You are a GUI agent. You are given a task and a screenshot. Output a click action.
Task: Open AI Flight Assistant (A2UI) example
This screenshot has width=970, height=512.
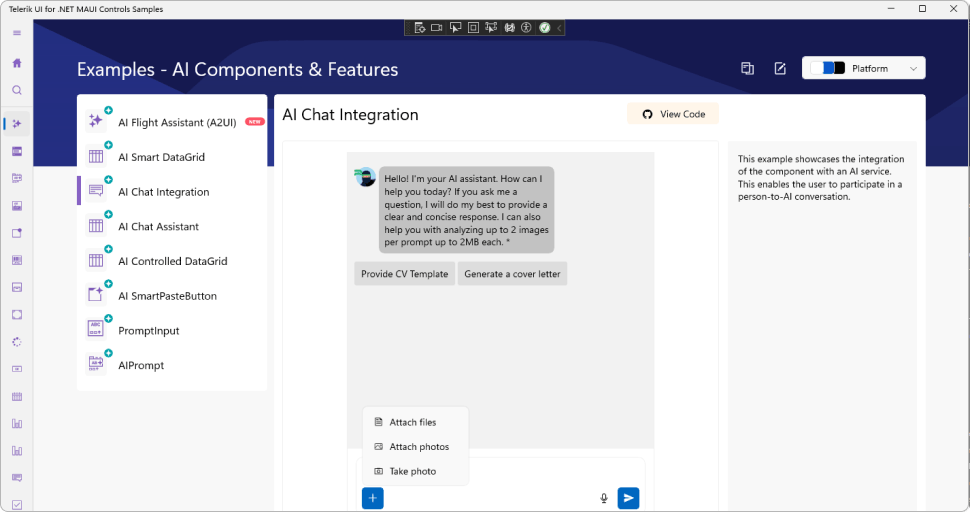tap(173, 122)
